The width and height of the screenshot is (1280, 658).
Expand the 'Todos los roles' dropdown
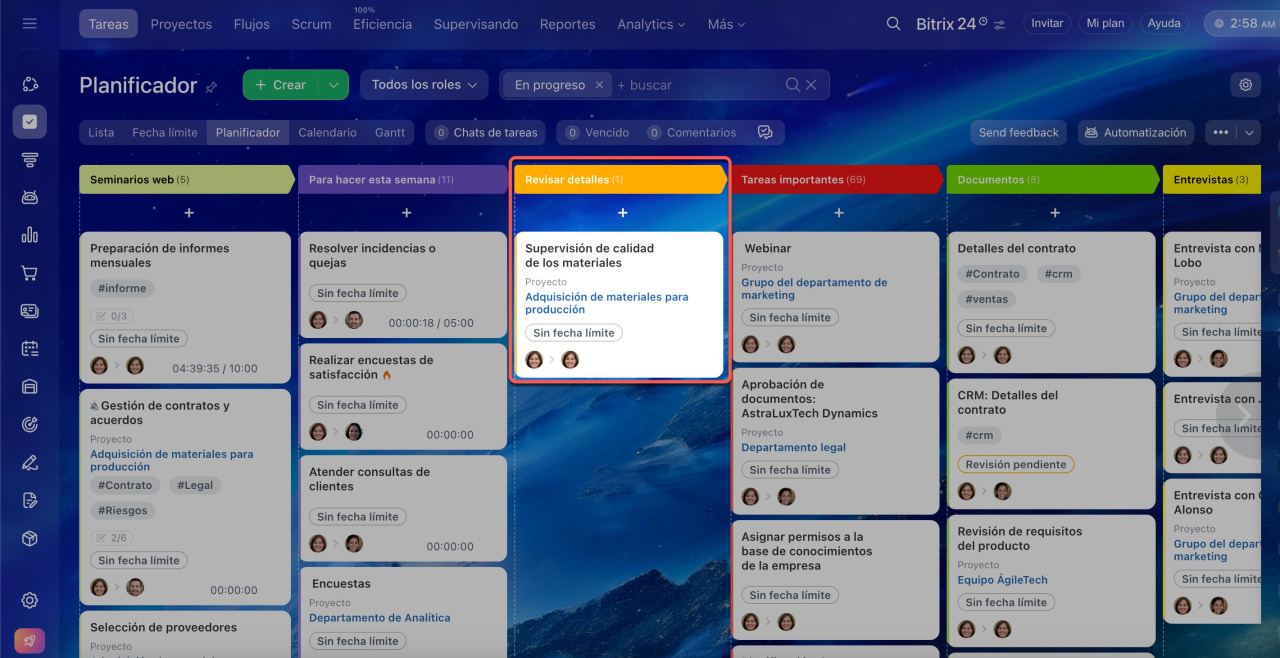point(424,85)
